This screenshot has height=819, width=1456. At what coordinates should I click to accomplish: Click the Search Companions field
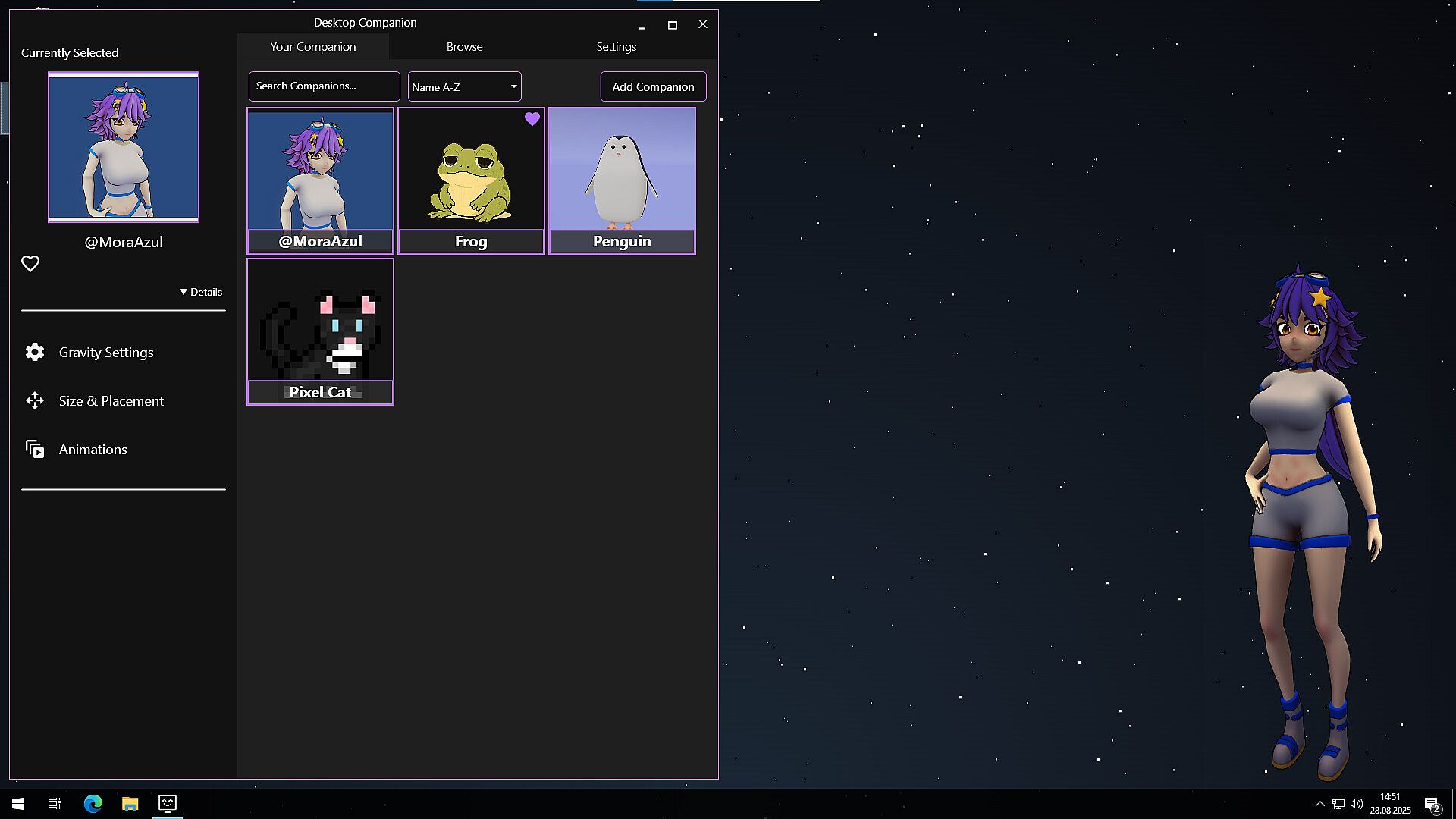(324, 86)
